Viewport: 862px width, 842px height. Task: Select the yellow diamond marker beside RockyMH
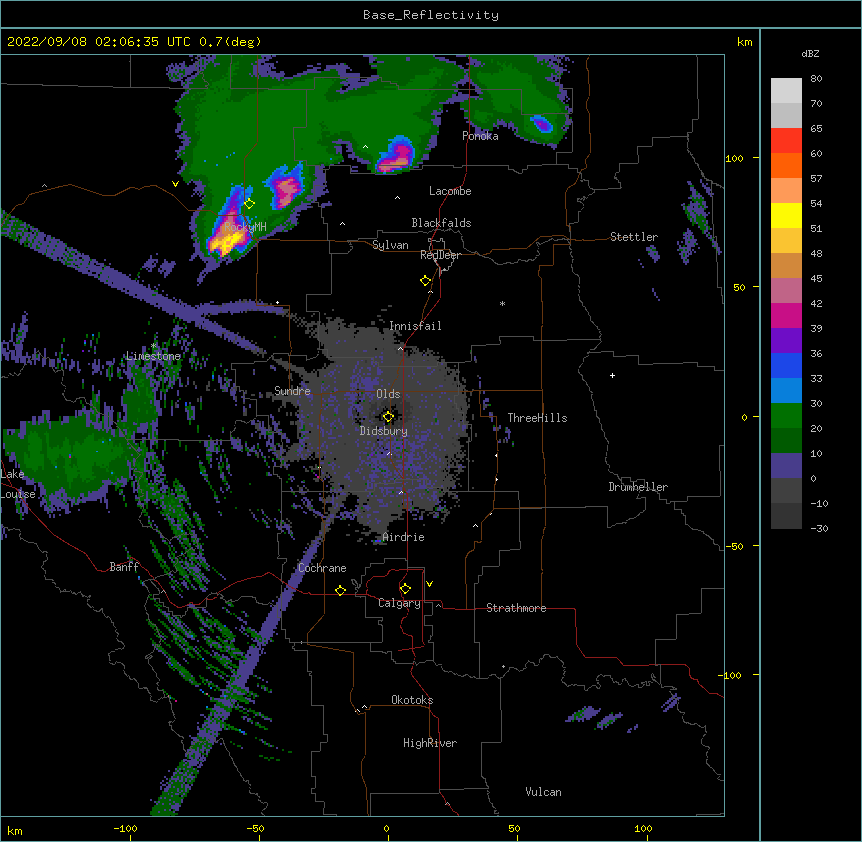249,204
